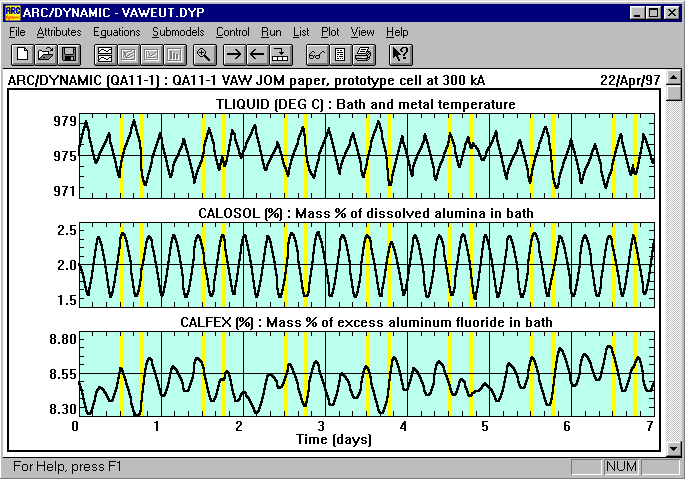
Task: Click the left arrow toolbar button
Action: coord(257,54)
